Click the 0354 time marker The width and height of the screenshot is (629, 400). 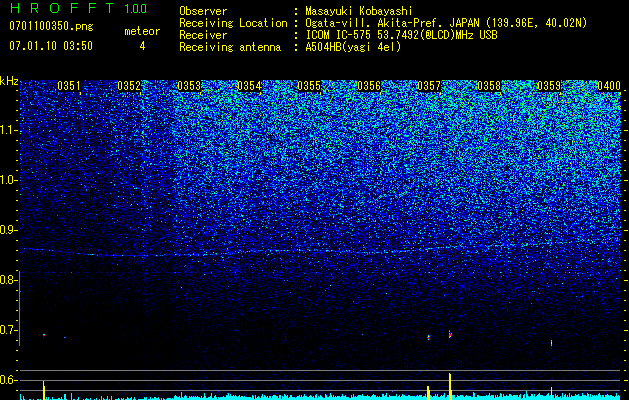coord(249,86)
